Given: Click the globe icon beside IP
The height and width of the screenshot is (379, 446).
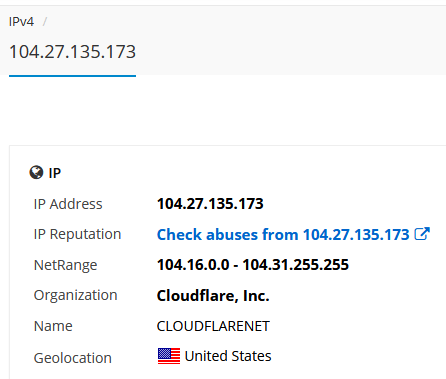Looking at the screenshot, I should click(36, 173).
